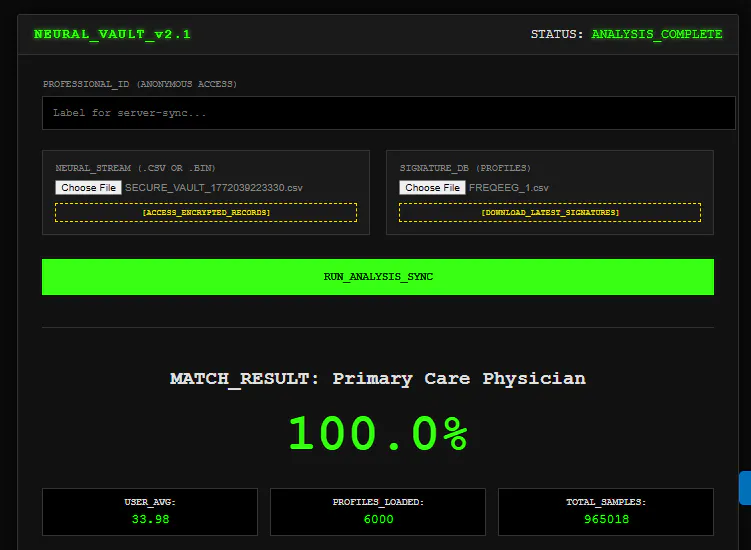Click the TOTAL_SAMPLES value 965018

(x=606, y=519)
